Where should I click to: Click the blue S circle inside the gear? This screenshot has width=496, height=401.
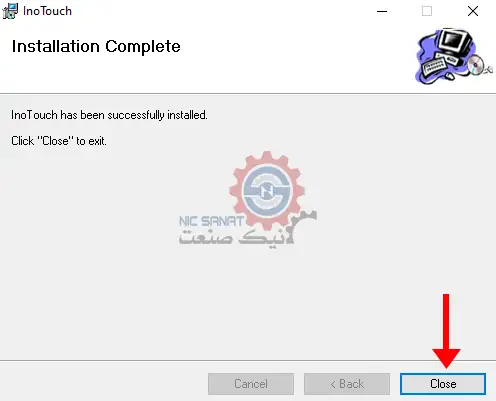point(267,191)
